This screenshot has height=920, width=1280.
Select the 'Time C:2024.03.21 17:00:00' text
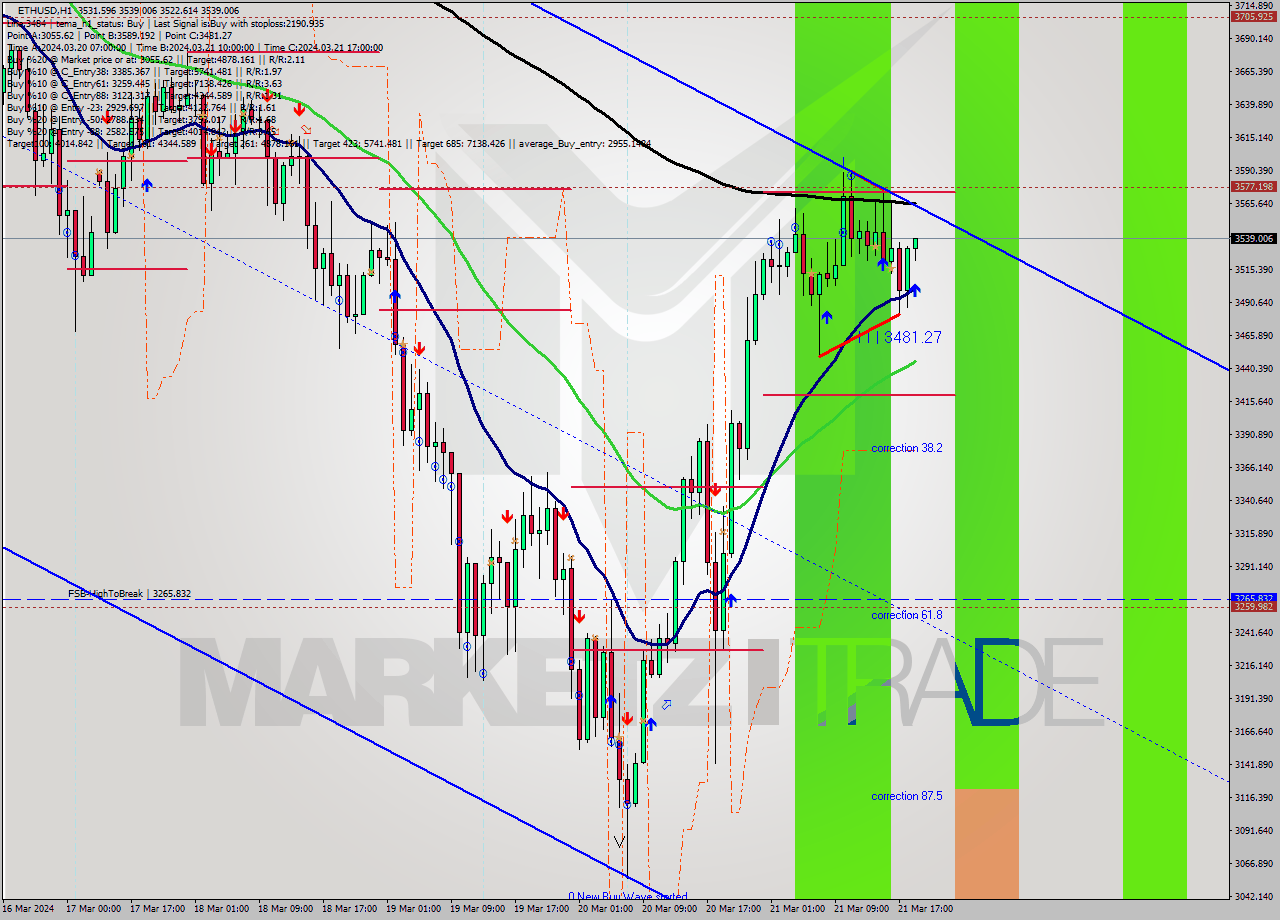325,47
